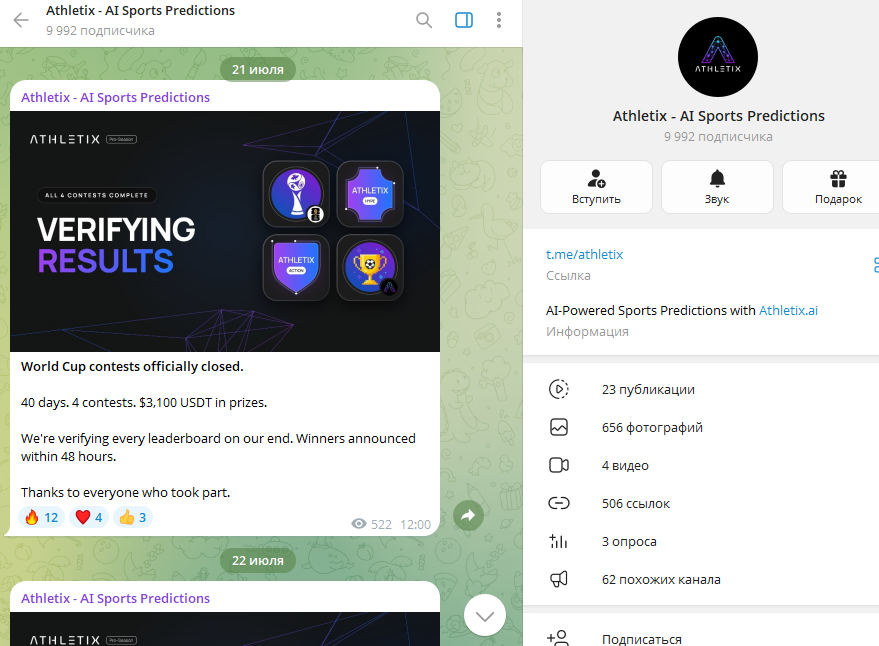Click sender name on the 21 июля post

pyautogui.click(x=115, y=98)
